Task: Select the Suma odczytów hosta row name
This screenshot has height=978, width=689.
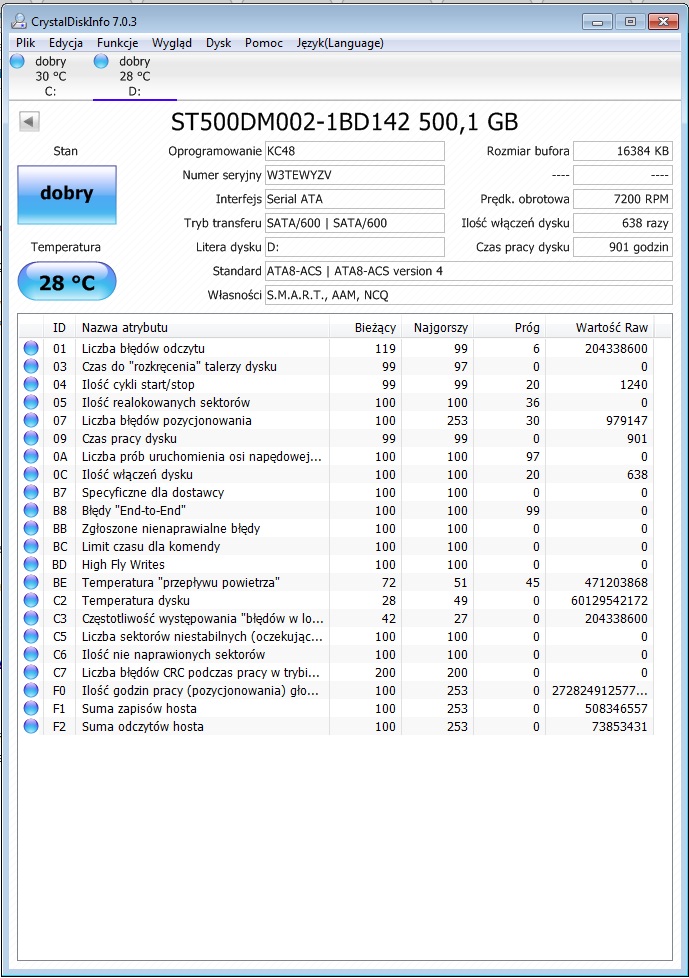Action: pos(143,727)
